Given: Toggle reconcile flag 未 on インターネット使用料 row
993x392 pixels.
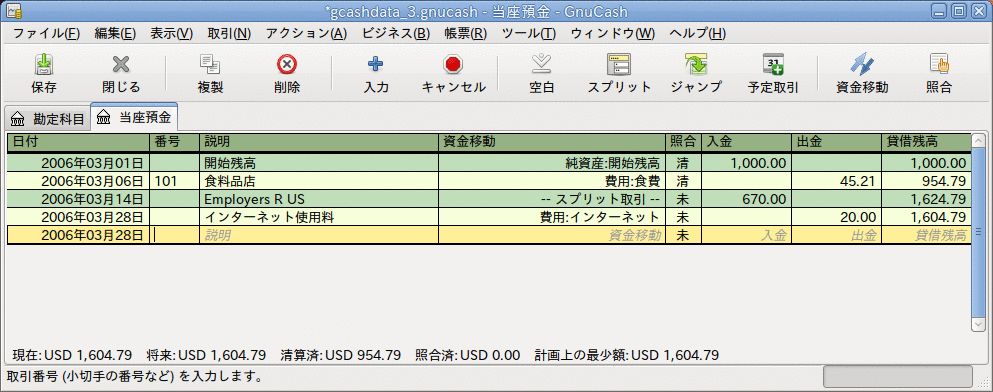Looking at the screenshot, I should (x=683, y=218).
